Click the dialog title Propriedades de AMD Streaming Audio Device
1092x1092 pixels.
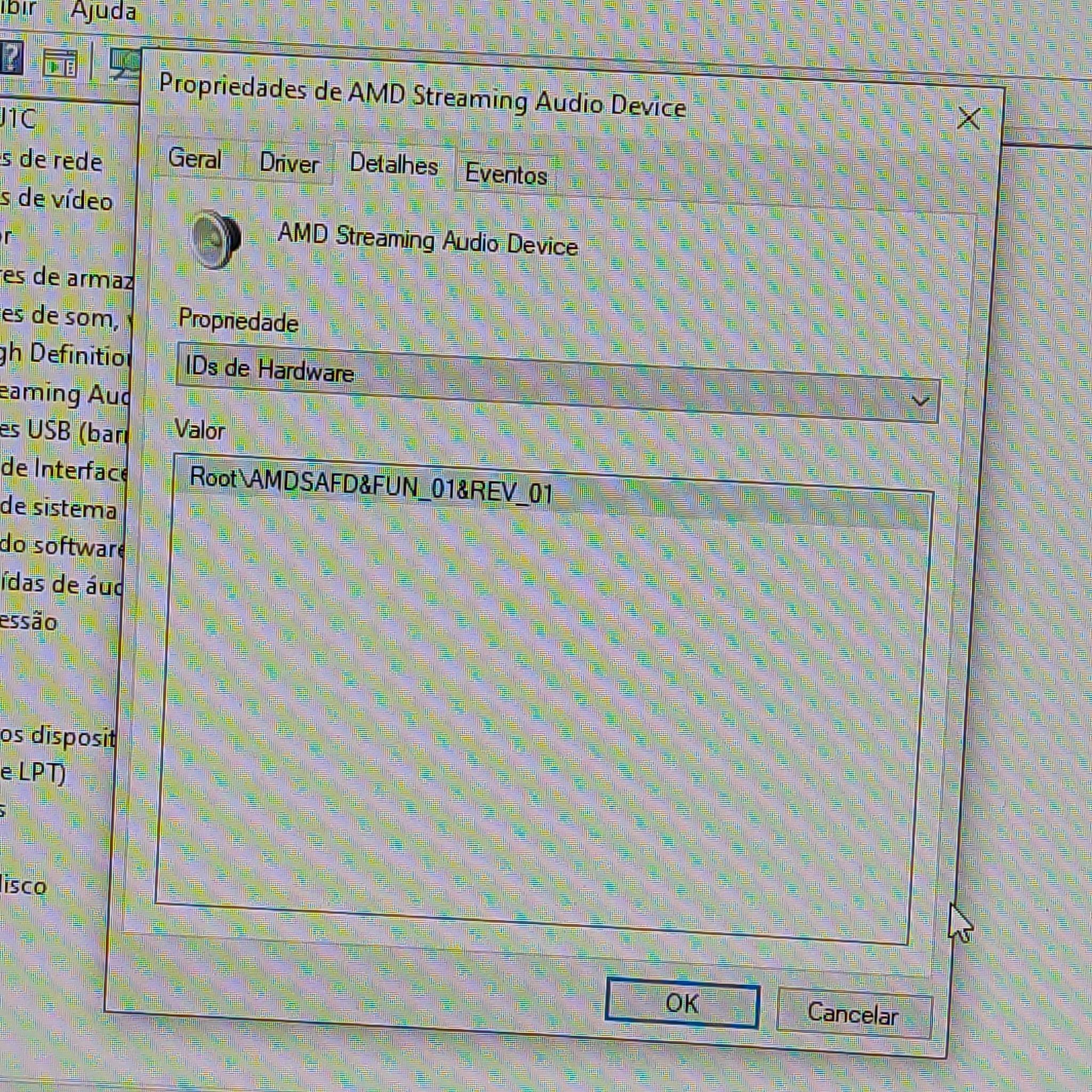click(422, 95)
